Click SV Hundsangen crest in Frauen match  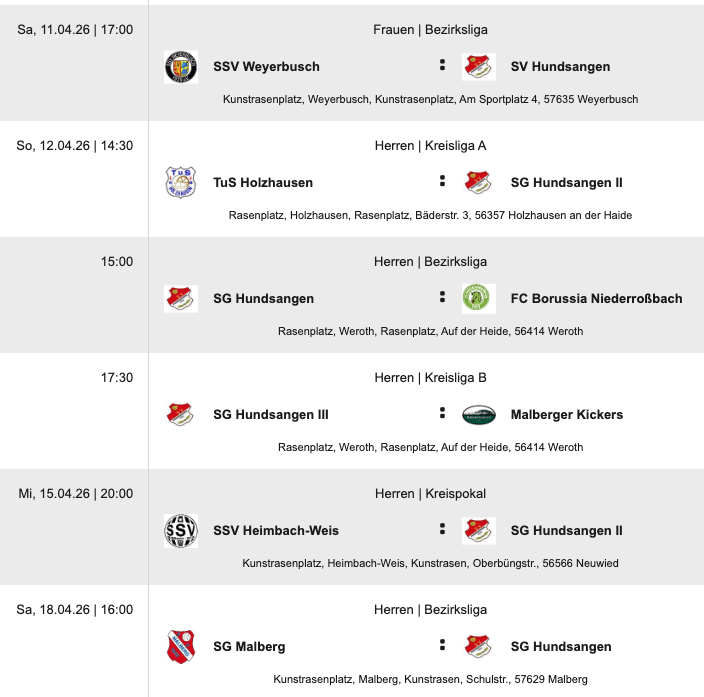click(x=479, y=67)
